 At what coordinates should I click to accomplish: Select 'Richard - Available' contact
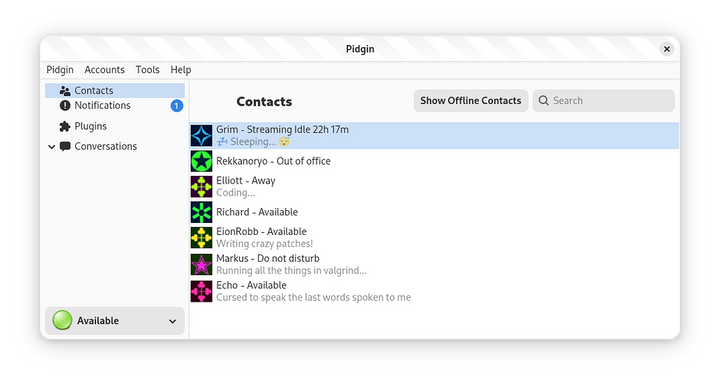pos(434,212)
